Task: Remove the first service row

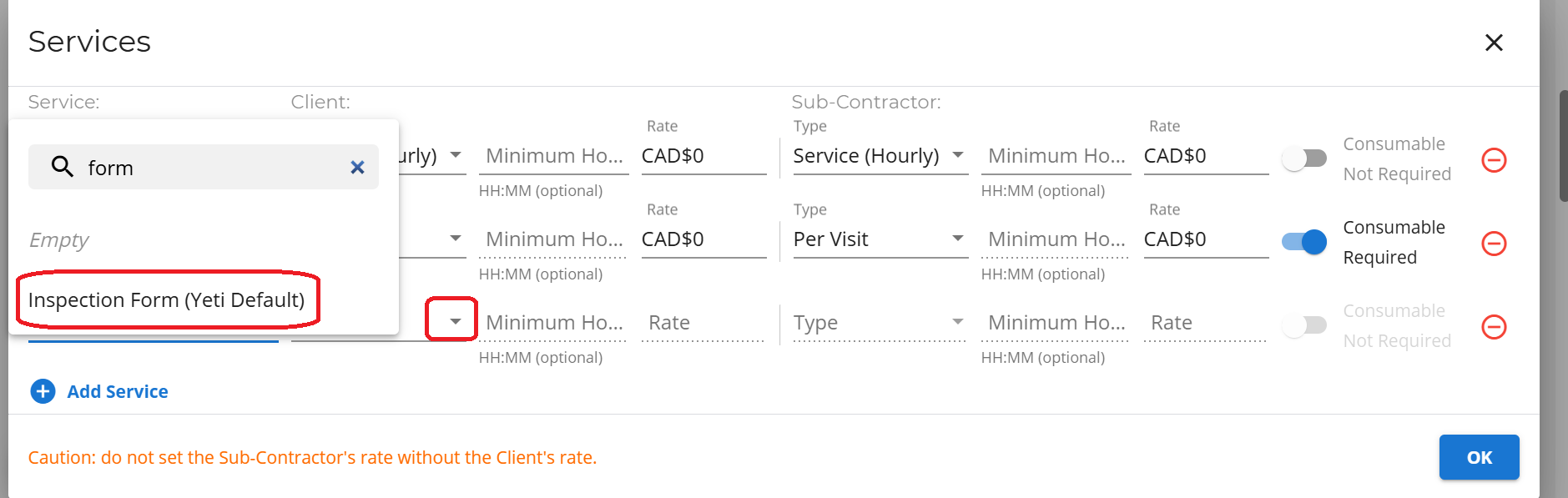Action: click(x=1493, y=159)
